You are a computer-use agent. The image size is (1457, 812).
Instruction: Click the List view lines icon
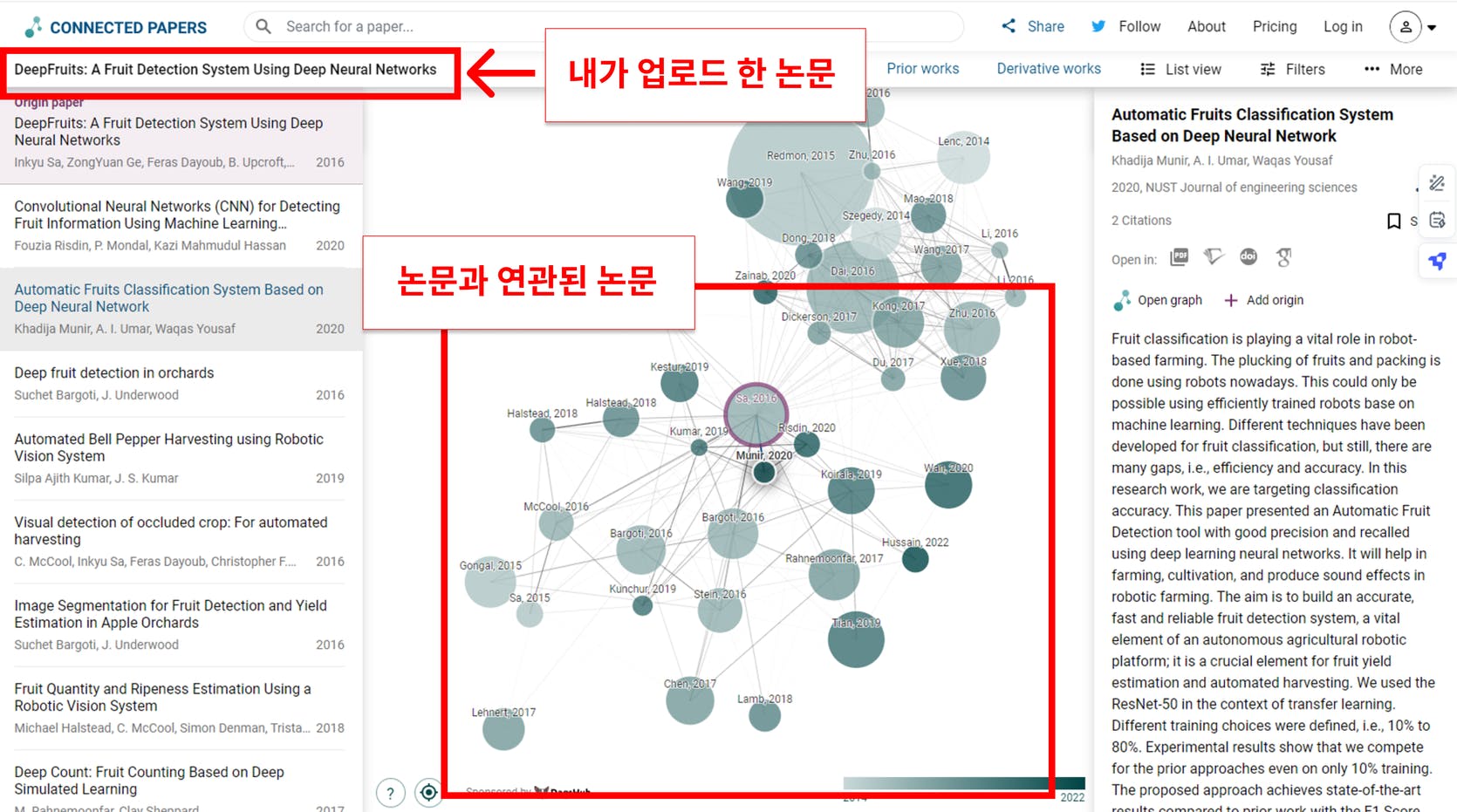(1148, 69)
